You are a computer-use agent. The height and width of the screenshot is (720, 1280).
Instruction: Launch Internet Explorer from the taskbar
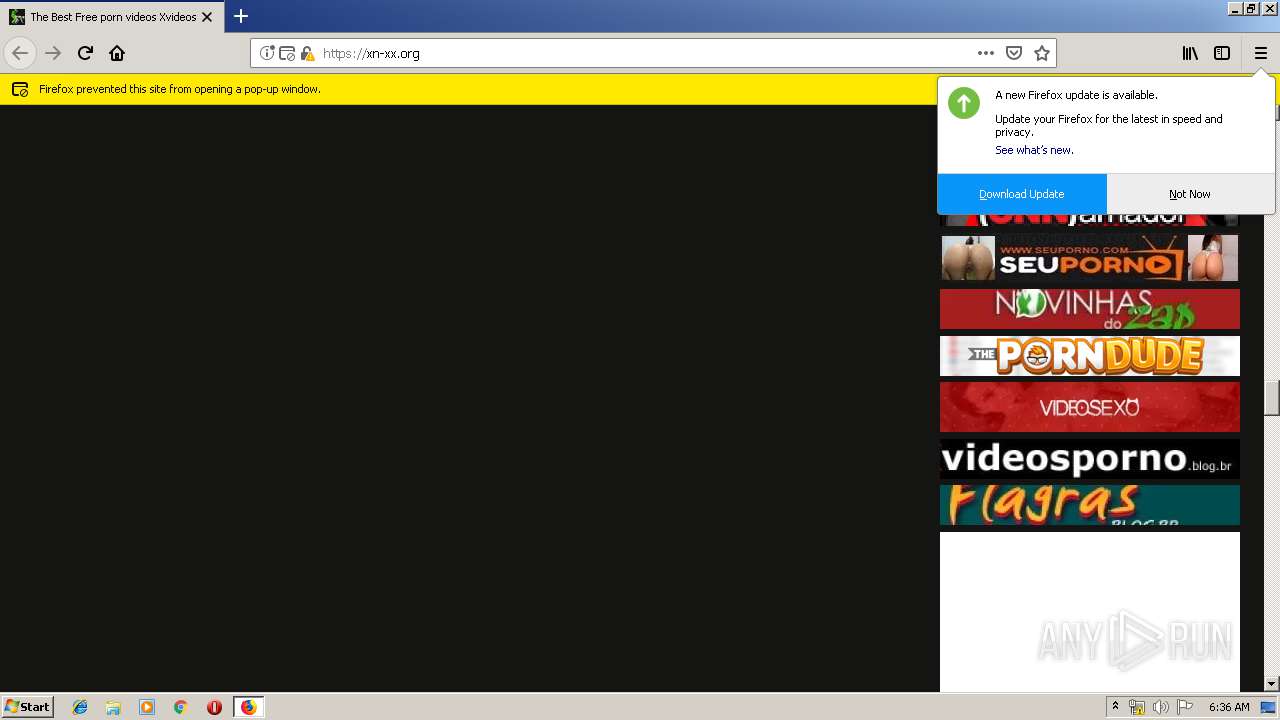click(x=81, y=707)
